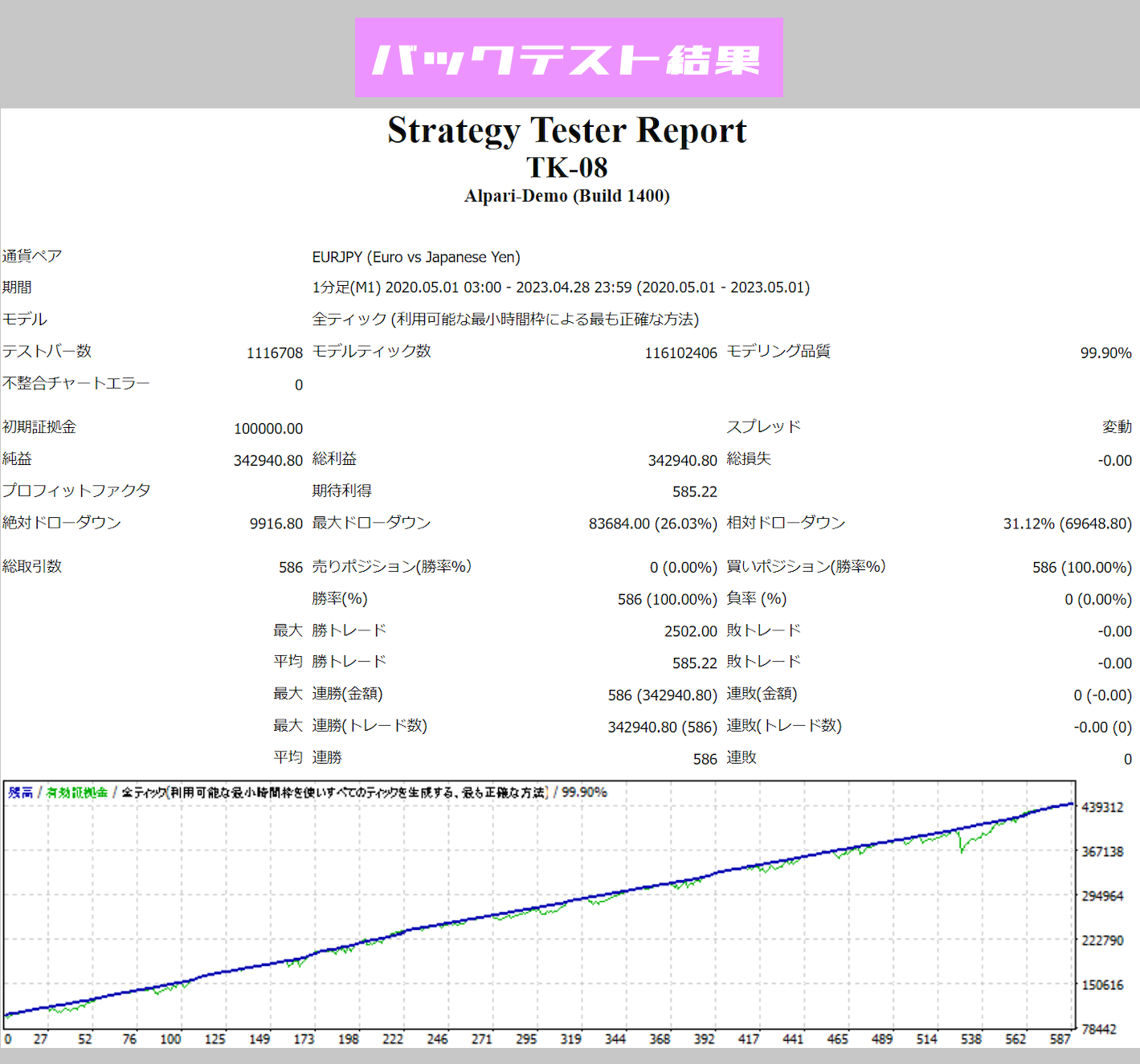Screen dimensions: 1140x1064
Task: Click the 期待利得 label
Action: 341,491
